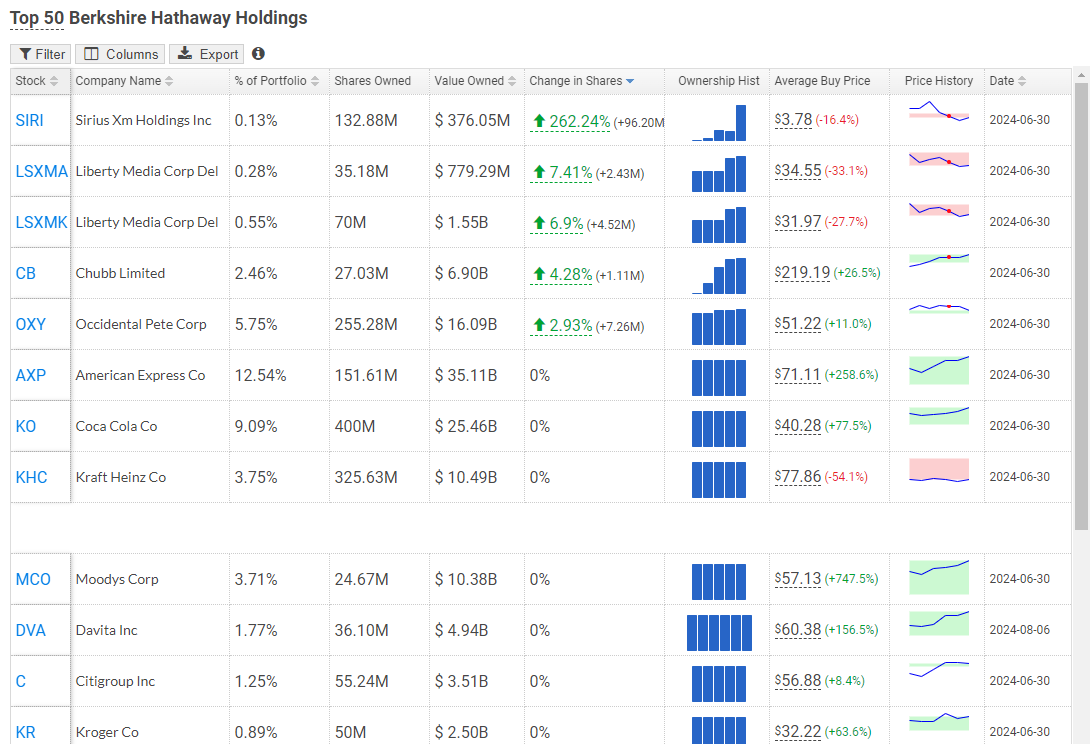Click SIRI price history sparkline
1092x744 pixels.
point(939,113)
